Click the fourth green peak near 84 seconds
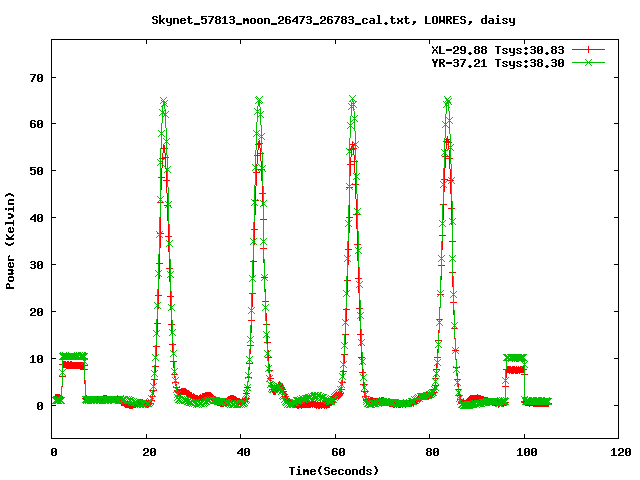 click(x=448, y=100)
